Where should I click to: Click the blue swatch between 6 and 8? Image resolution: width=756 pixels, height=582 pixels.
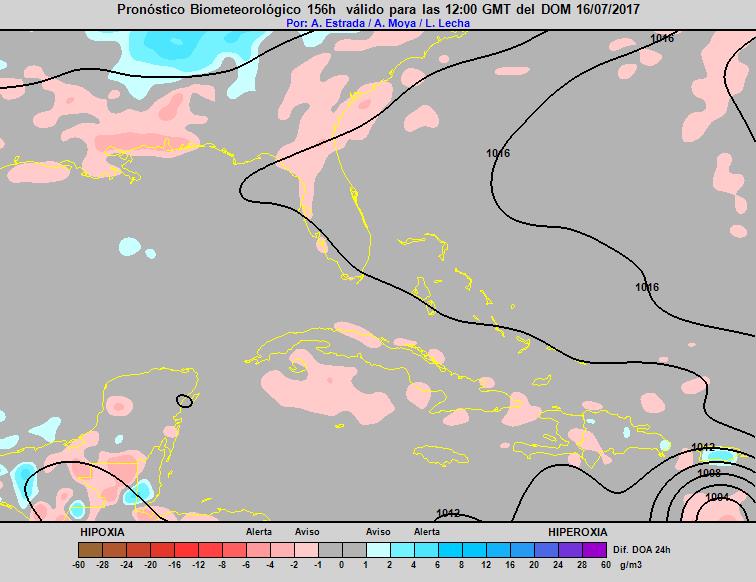[450, 550]
